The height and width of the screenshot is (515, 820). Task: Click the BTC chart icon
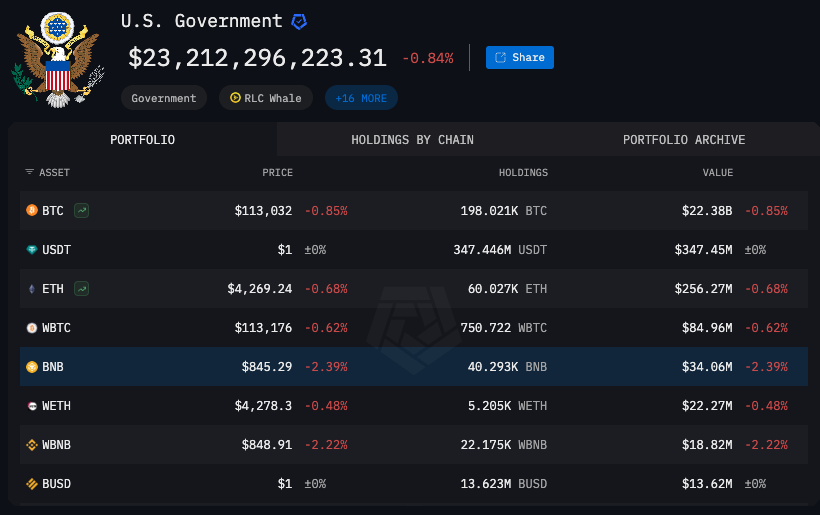point(81,211)
